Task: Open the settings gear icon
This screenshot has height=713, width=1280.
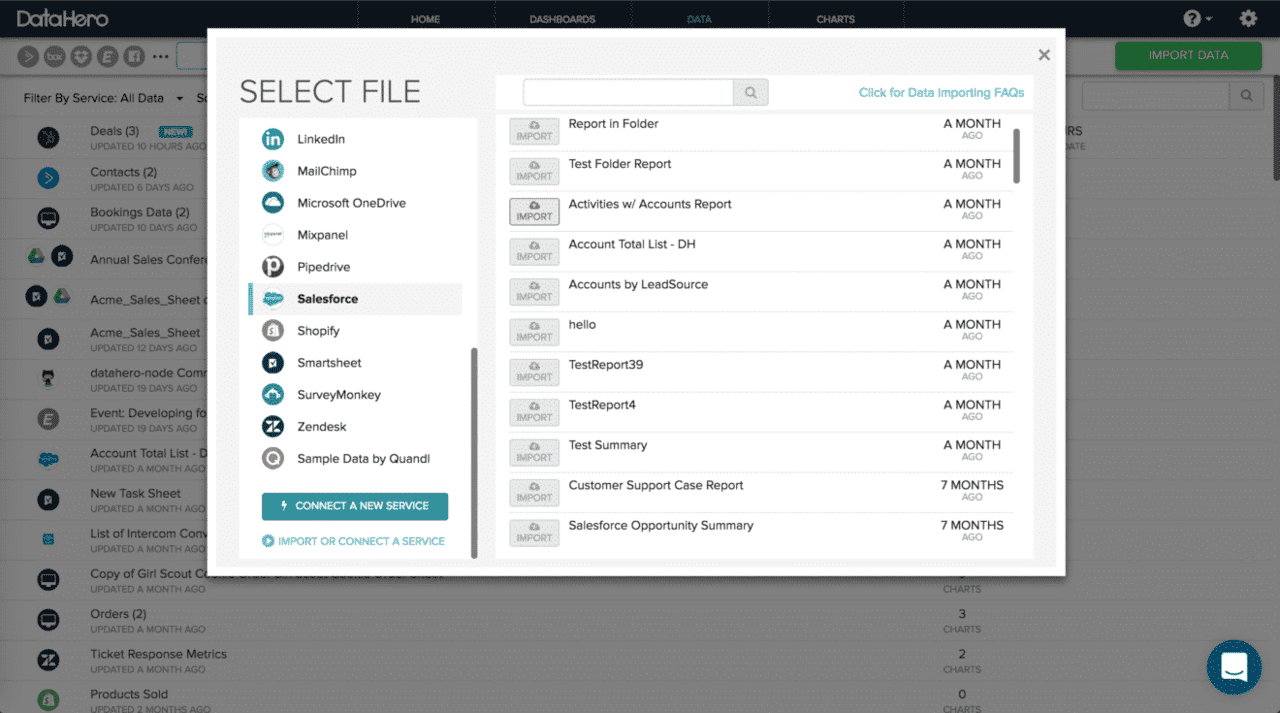Action: click(1248, 18)
